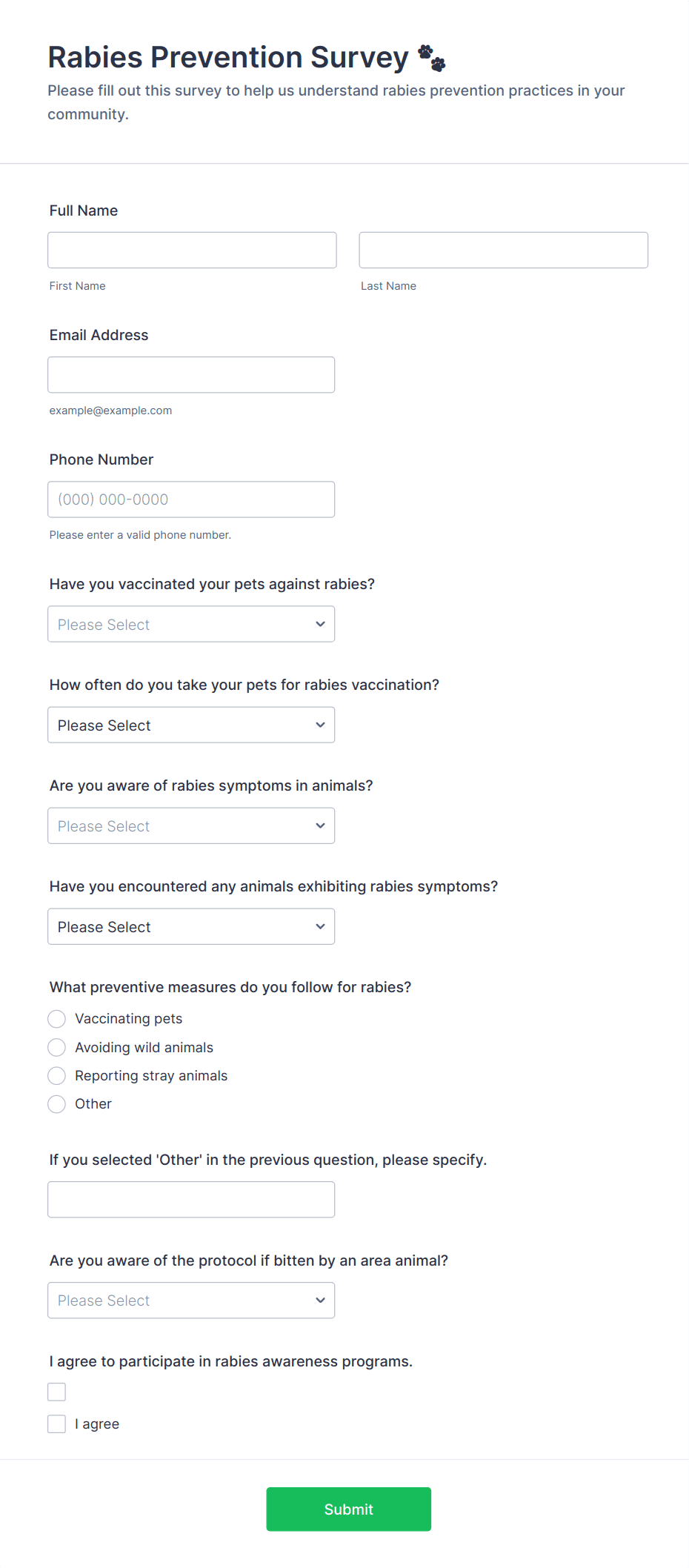The width and height of the screenshot is (689, 1568).
Task: Expand the encountered symptomatic animals dropdown
Action: pos(191,926)
